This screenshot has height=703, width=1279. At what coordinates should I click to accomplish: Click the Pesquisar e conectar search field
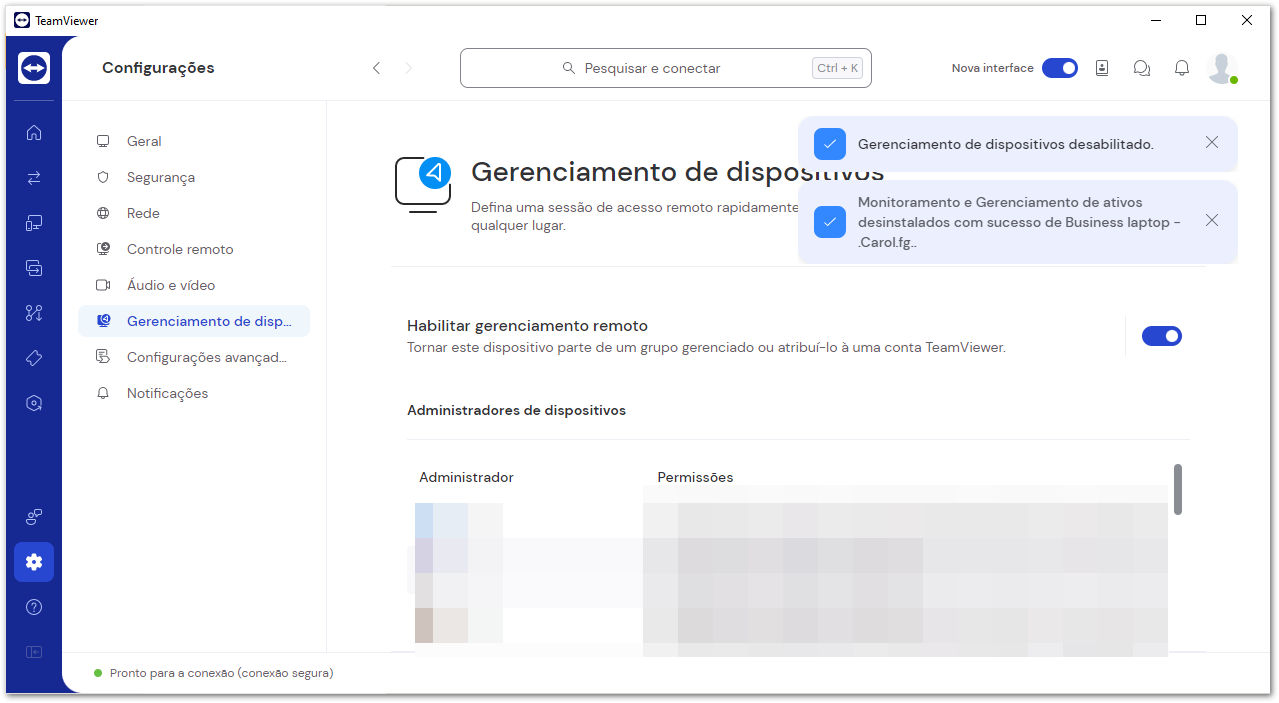coord(665,67)
